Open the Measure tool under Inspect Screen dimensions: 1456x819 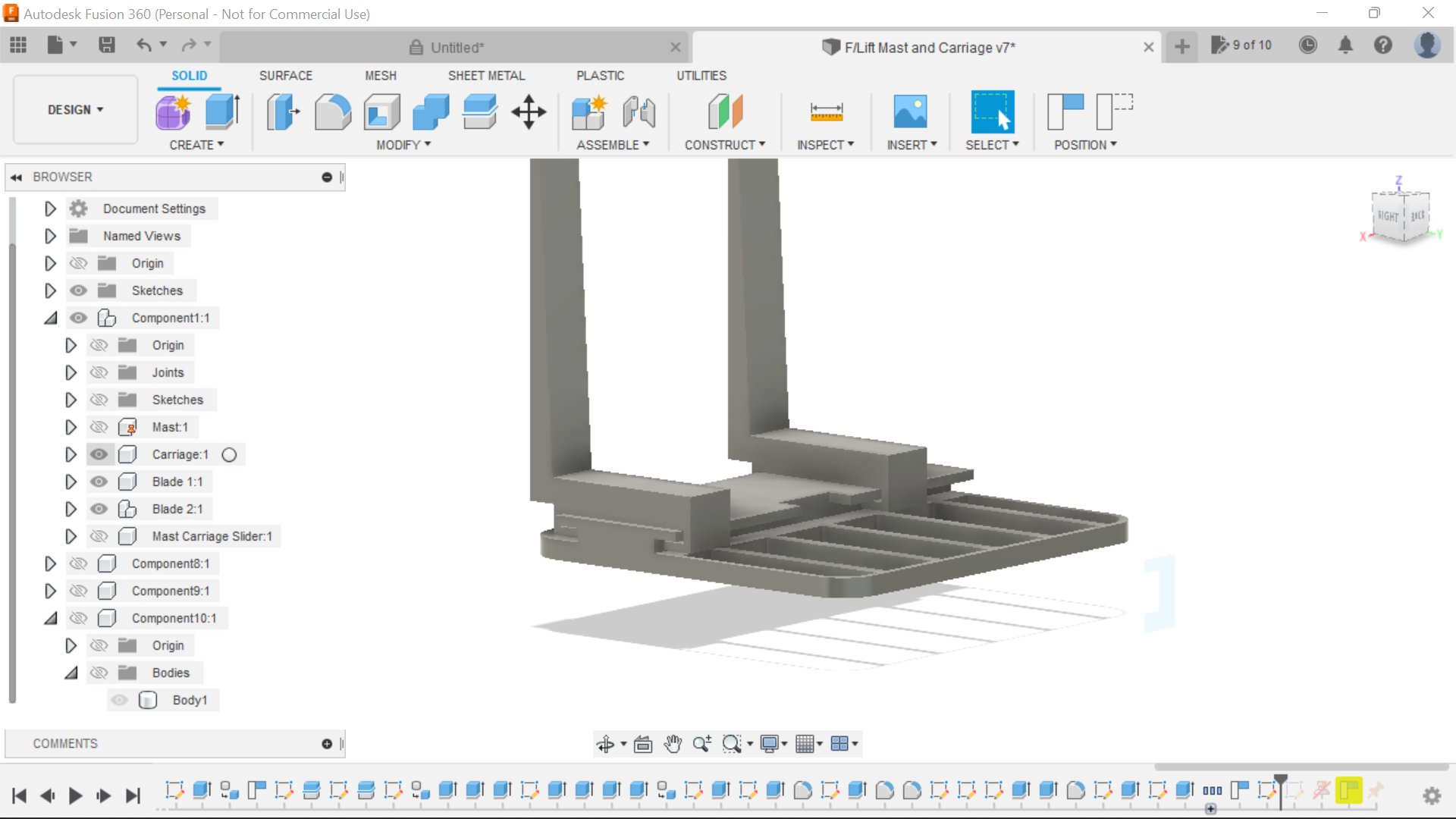pyautogui.click(x=826, y=111)
